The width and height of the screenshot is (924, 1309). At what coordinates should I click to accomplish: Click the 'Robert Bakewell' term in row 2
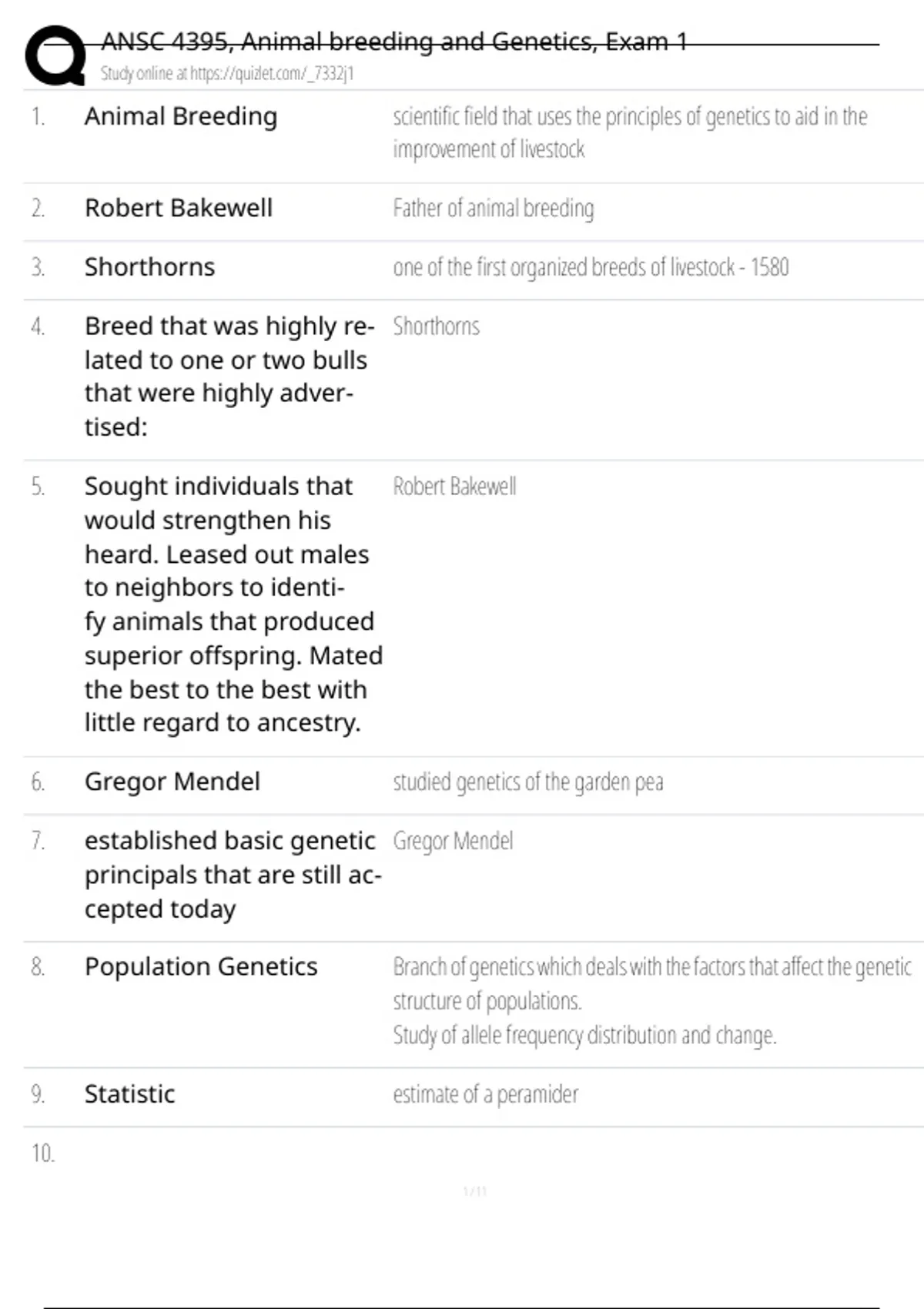[x=179, y=208]
